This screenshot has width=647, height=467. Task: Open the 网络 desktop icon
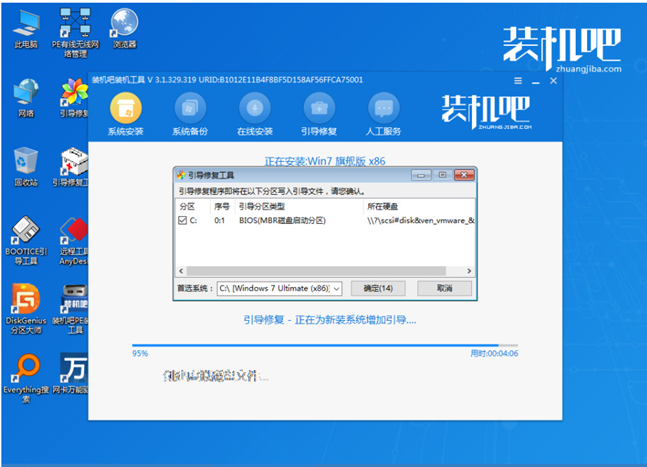click(26, 98)
